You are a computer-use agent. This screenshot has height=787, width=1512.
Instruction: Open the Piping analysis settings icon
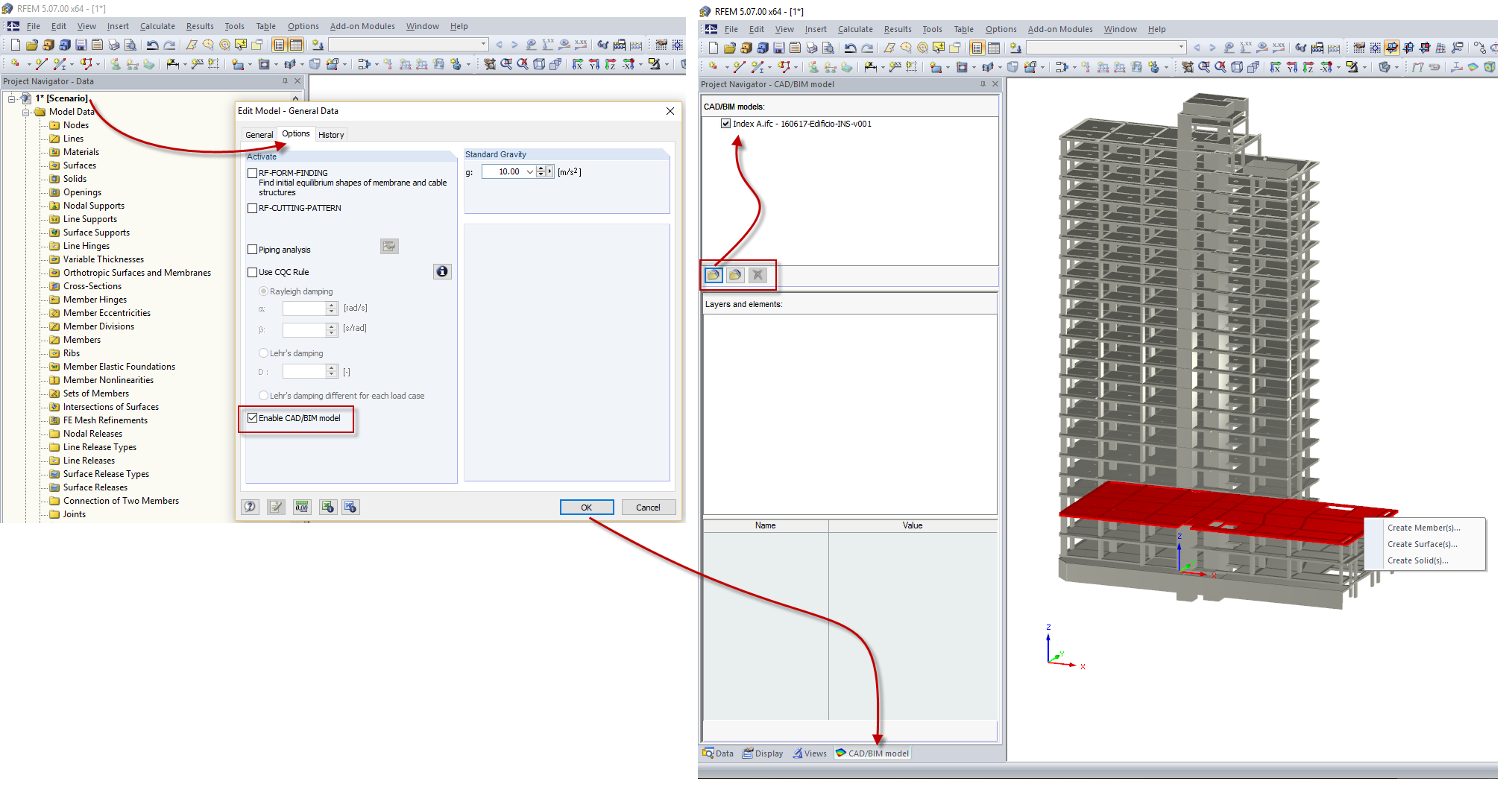tap(389, 246)
